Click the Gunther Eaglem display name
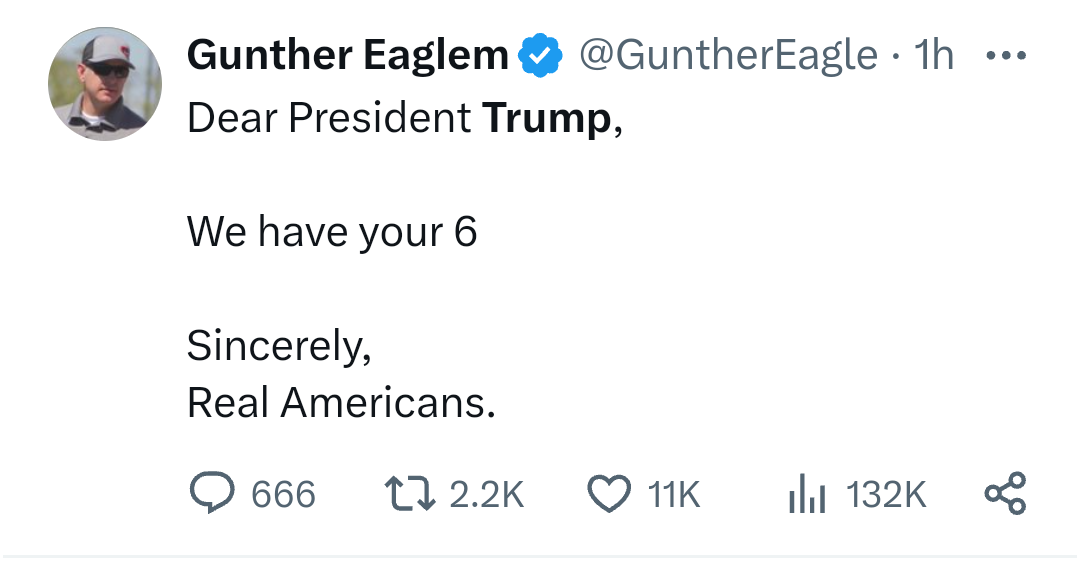 pyautogui.click(x=348, y=56)
